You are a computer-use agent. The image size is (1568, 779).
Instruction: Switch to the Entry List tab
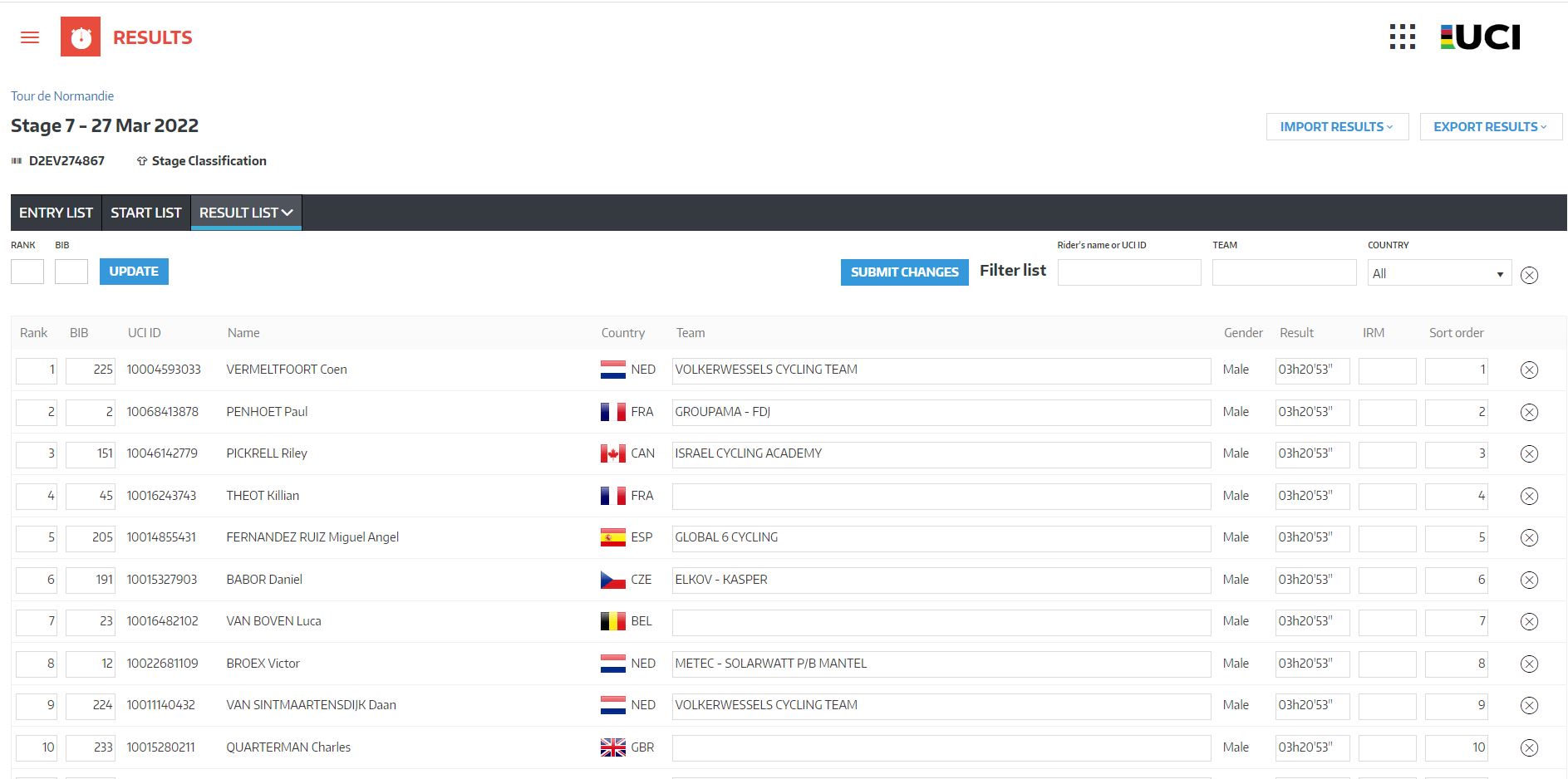point(56,213)
